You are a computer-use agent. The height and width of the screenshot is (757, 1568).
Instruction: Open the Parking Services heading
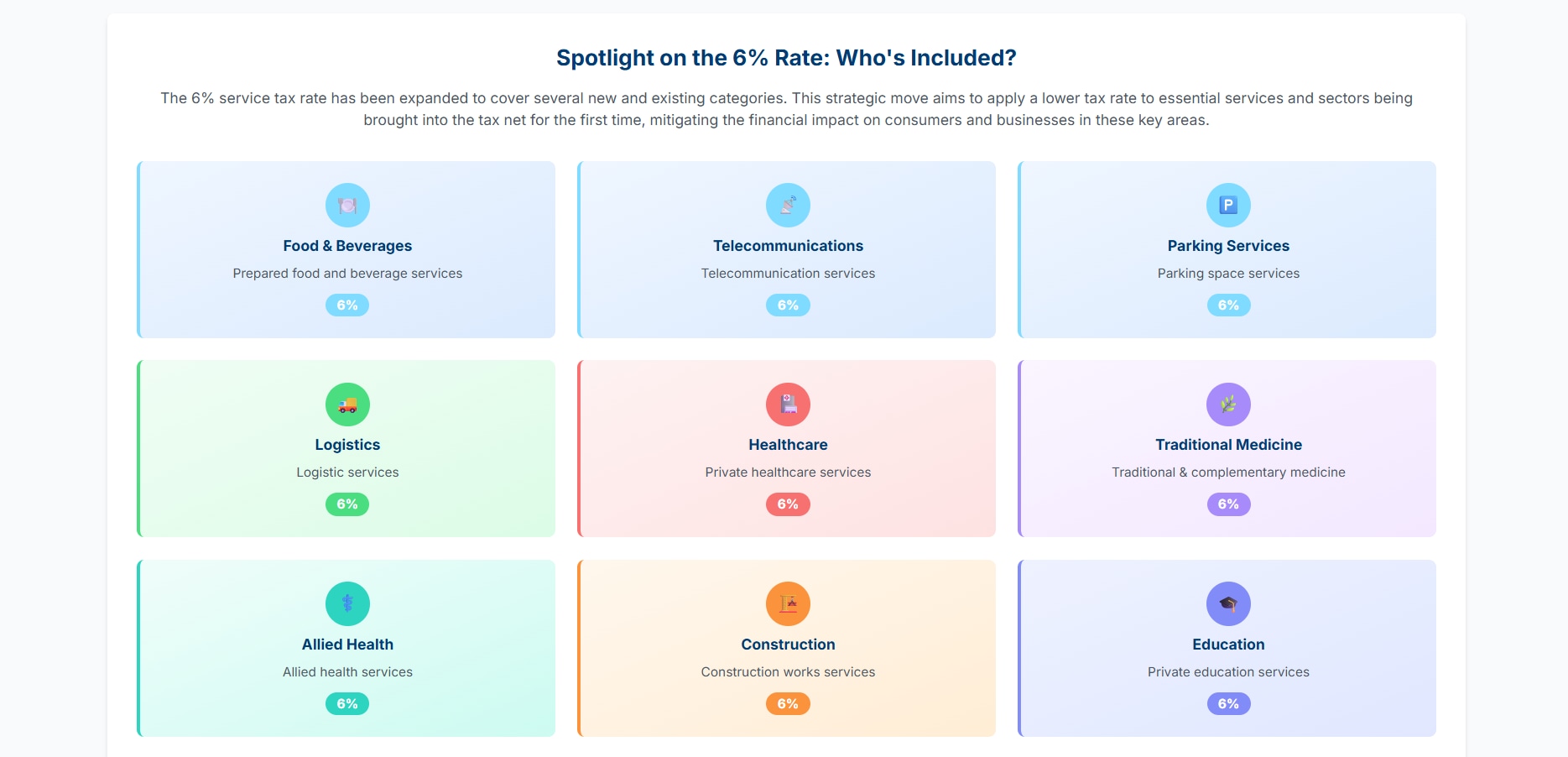1228,246
